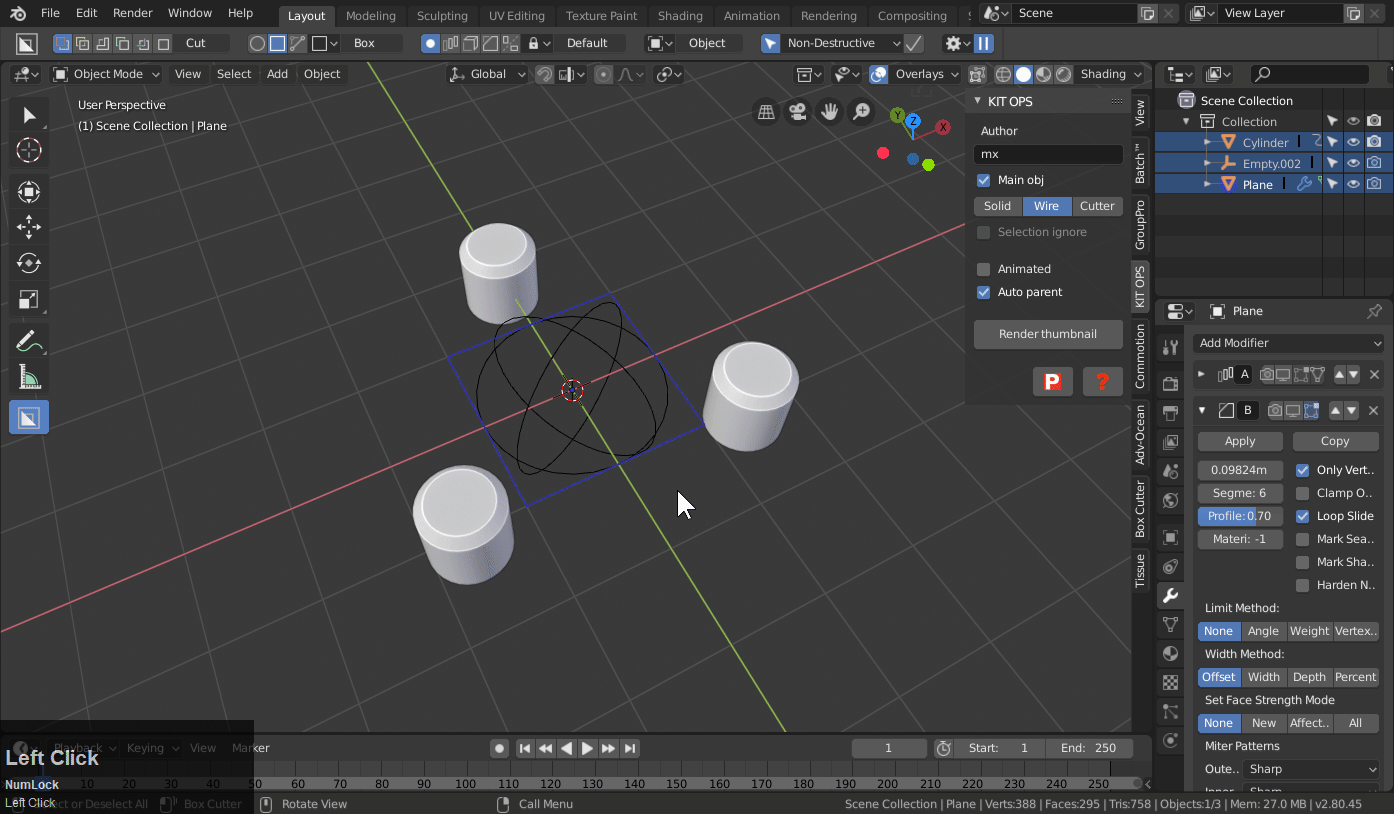Click the Render thumbnail button
The image size is (1394, 814).
1047,334
